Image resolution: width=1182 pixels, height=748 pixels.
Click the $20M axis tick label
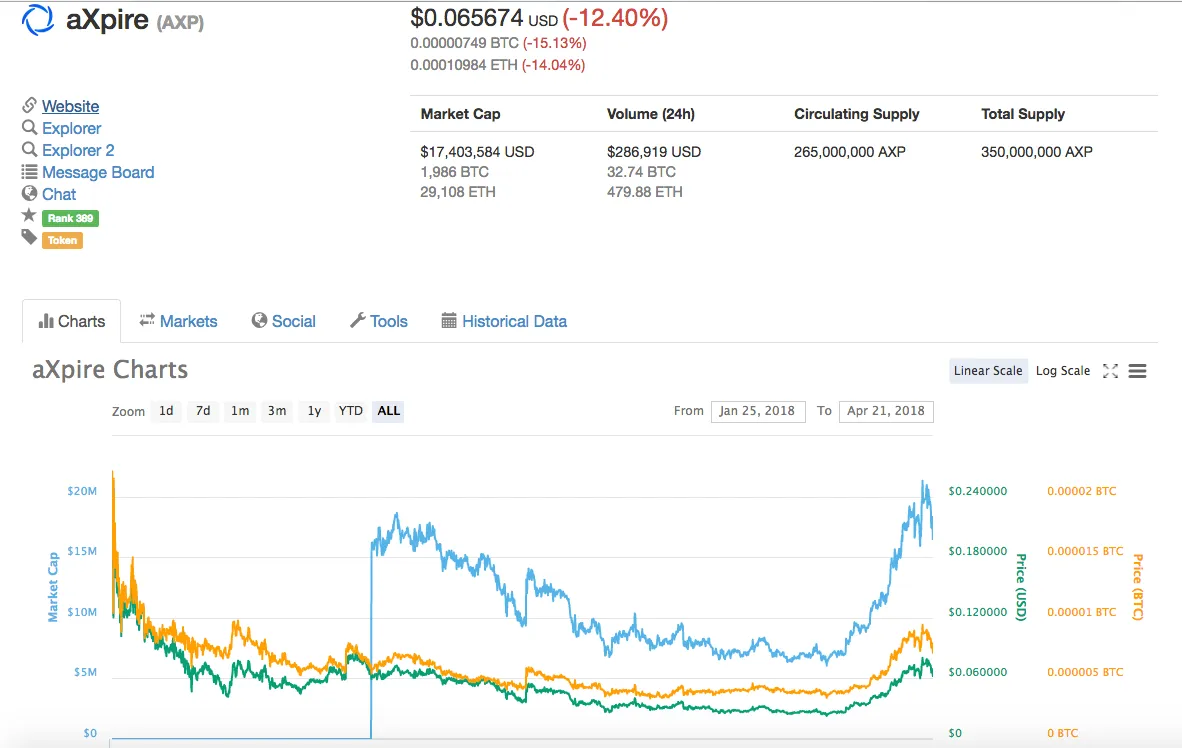(82, 491)
